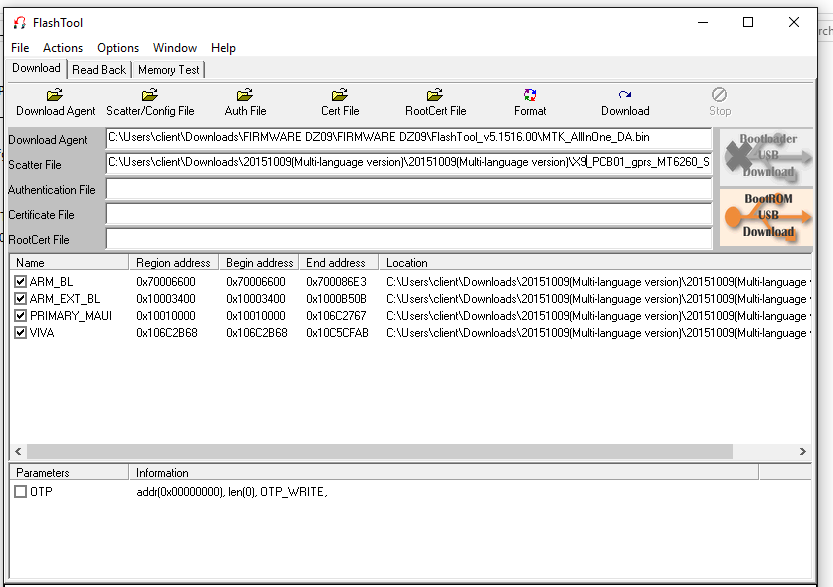Select end address 0x700086E3

click(336, 282)
